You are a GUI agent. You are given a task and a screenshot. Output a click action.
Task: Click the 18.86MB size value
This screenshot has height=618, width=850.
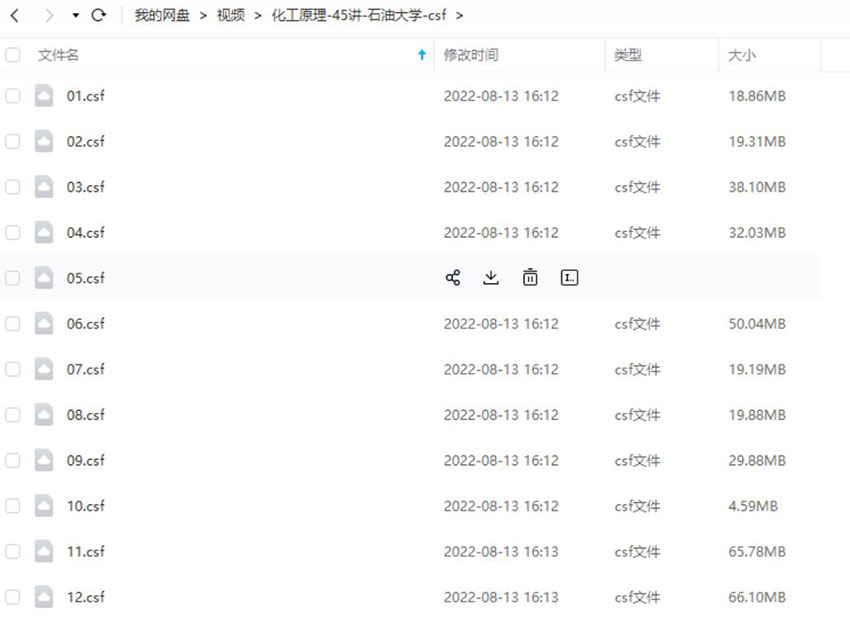pyautogui.click(x=757, y=96)
